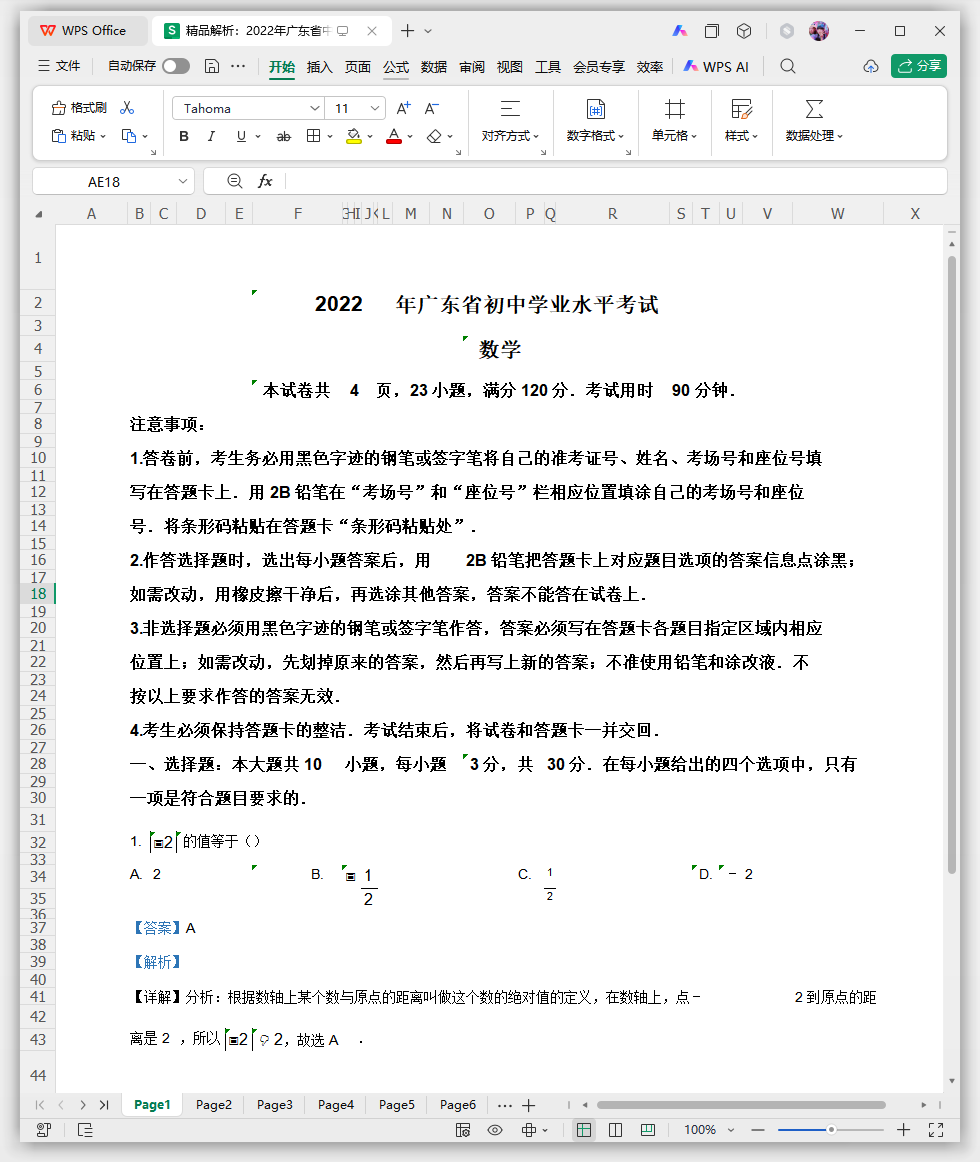Click the insert function fx icon
Screen dimensions: 980x1162
coord(265,181)
